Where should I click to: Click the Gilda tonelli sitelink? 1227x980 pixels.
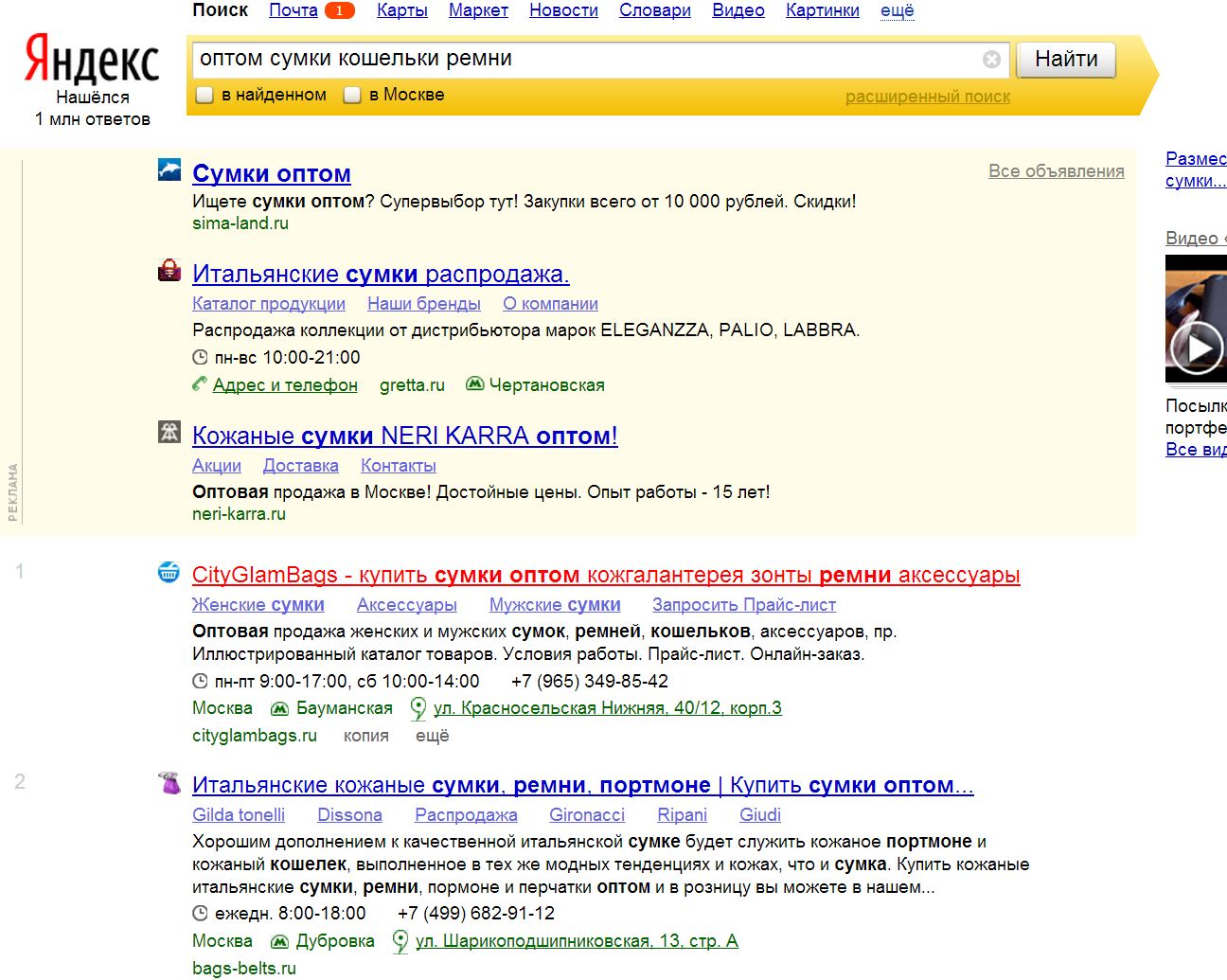click(239, 815)
